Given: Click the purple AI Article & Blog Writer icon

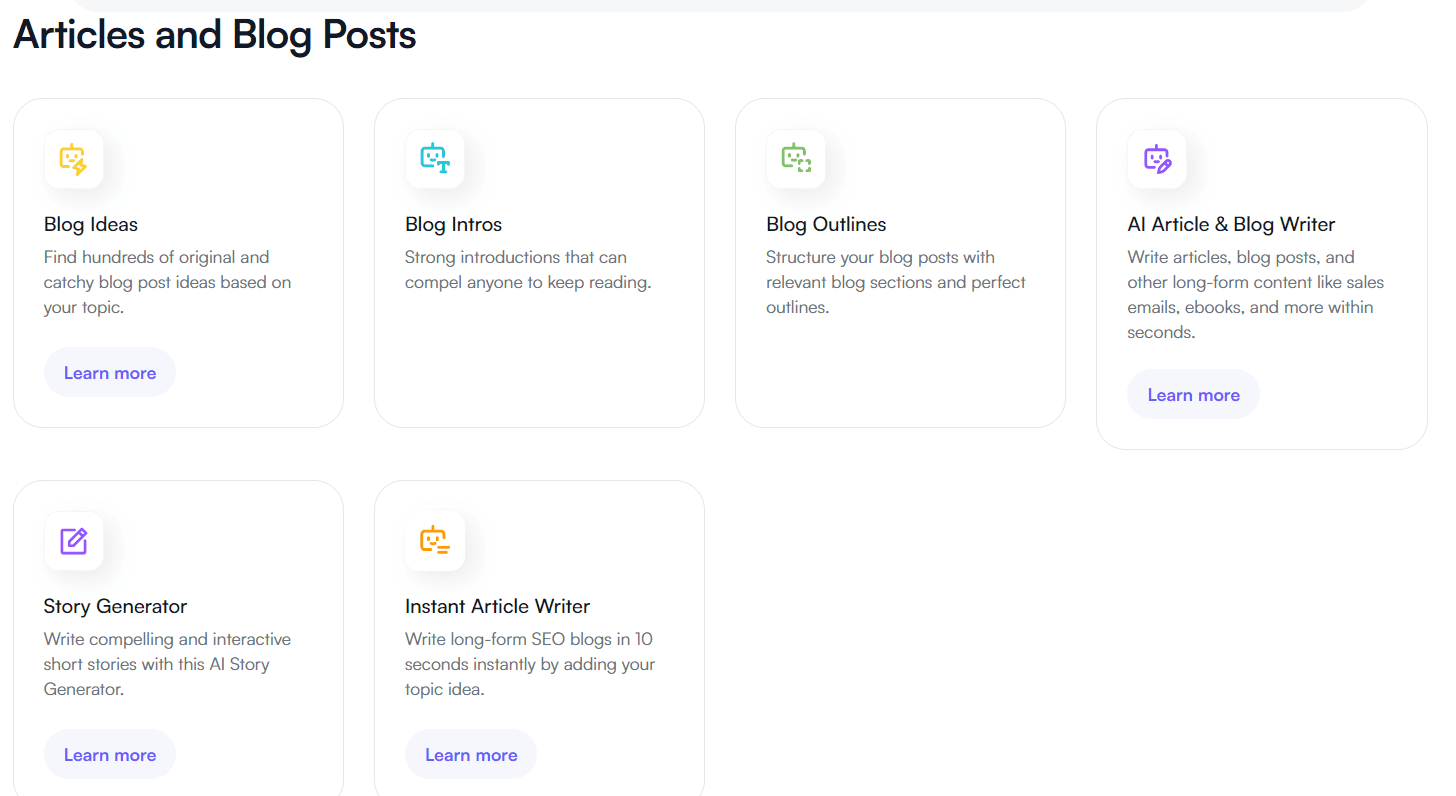Looking at the screenshot, I should (x=1157, y=159).
